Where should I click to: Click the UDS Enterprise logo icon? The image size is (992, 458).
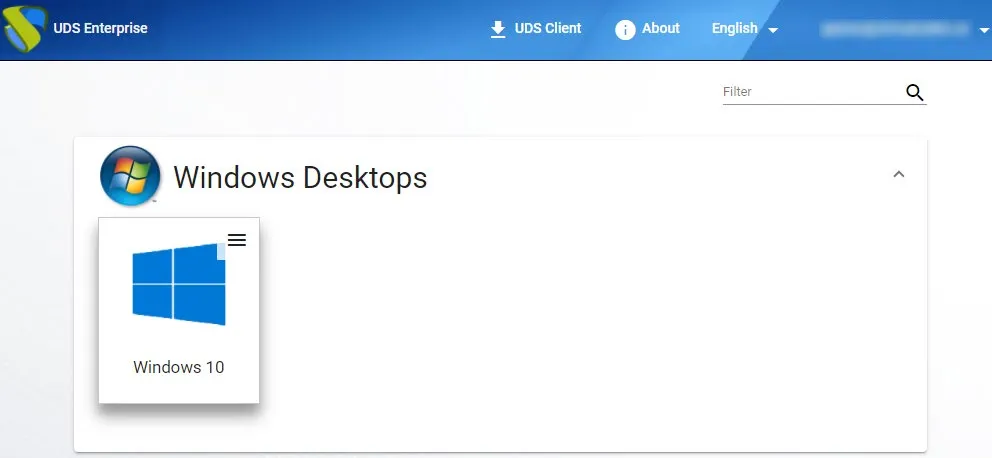coord(25,28)
